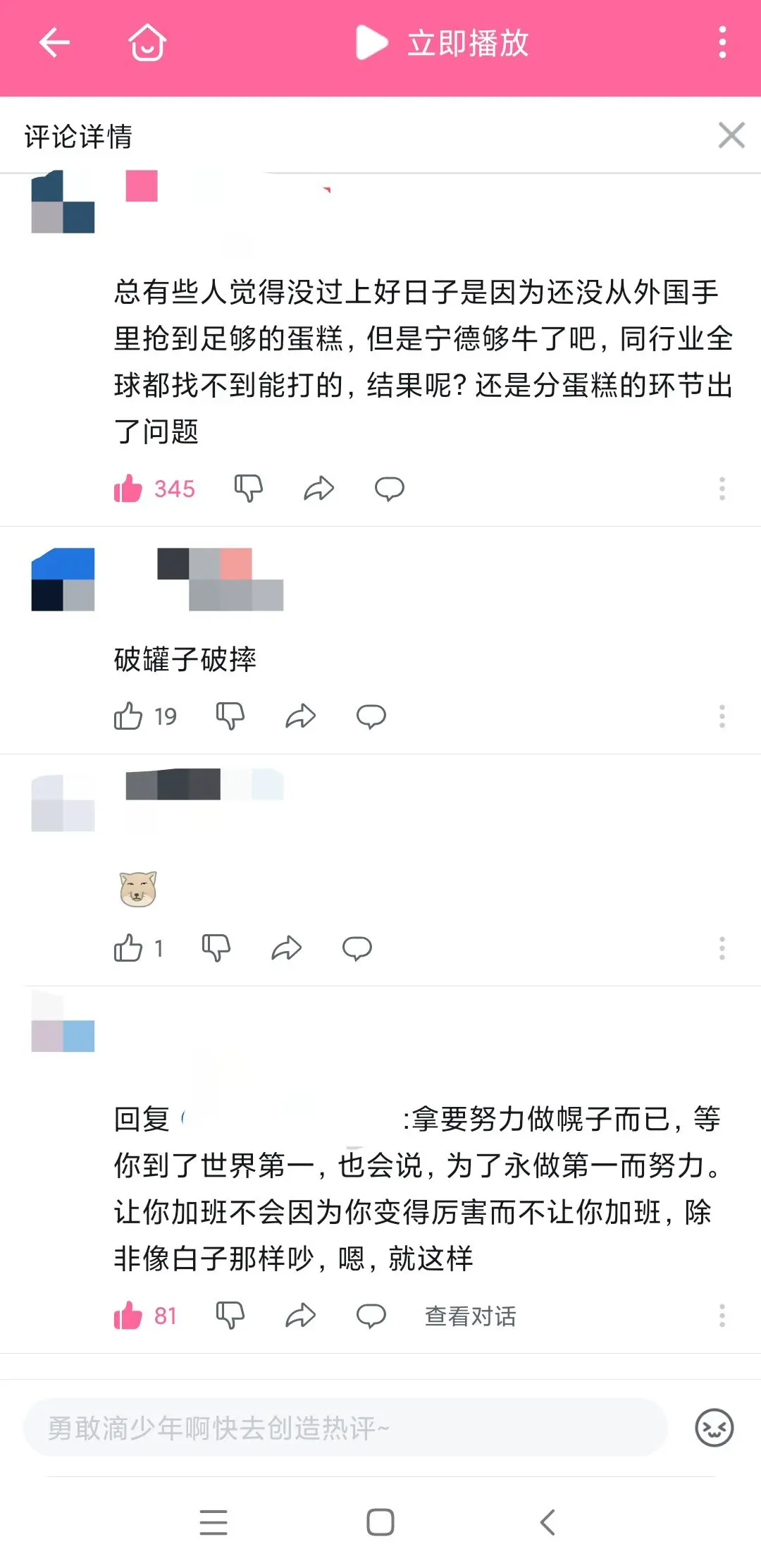Like the 破罐子破摔 comment

128,716
